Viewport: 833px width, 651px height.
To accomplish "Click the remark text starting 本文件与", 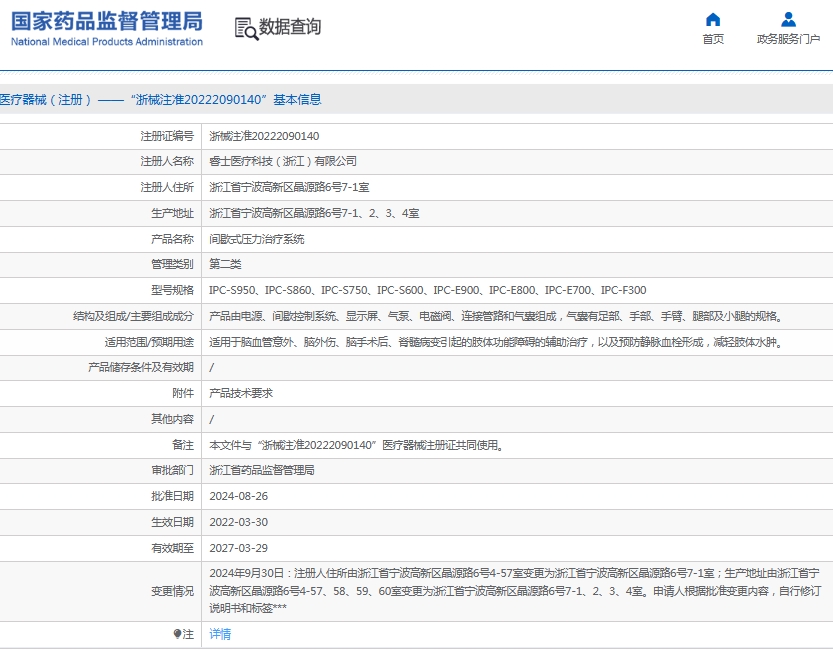I will tap(356, 445).
